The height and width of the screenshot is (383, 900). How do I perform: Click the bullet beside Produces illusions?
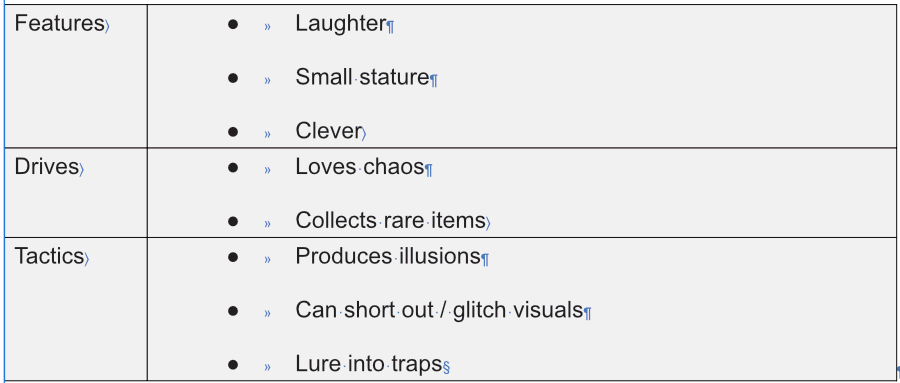point(232,257)
